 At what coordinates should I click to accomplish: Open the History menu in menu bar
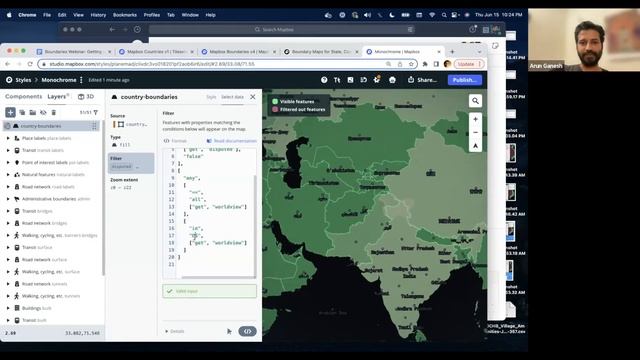(x=98, y=15)
